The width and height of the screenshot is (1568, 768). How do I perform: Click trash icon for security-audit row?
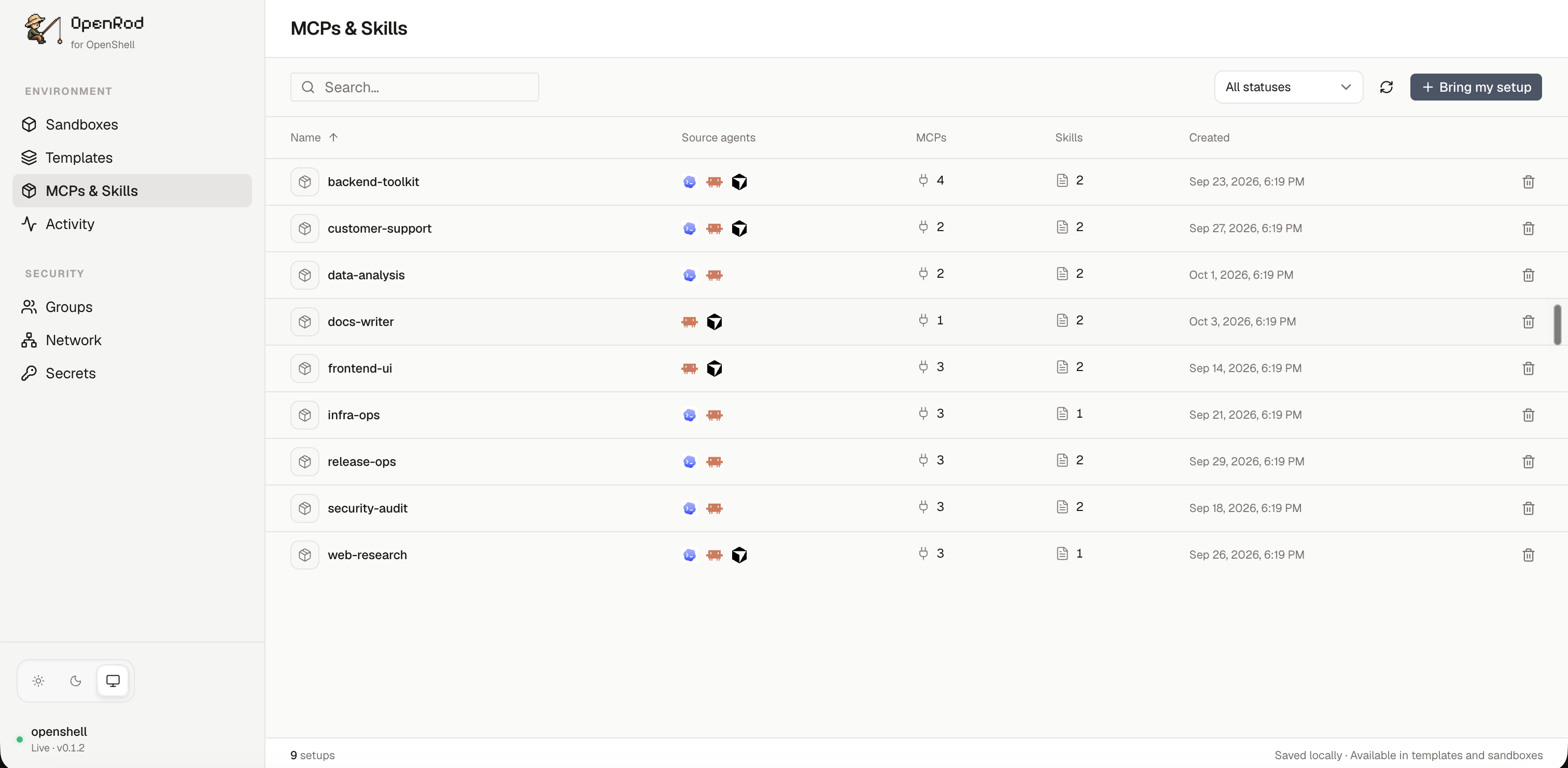point(1528,508)
